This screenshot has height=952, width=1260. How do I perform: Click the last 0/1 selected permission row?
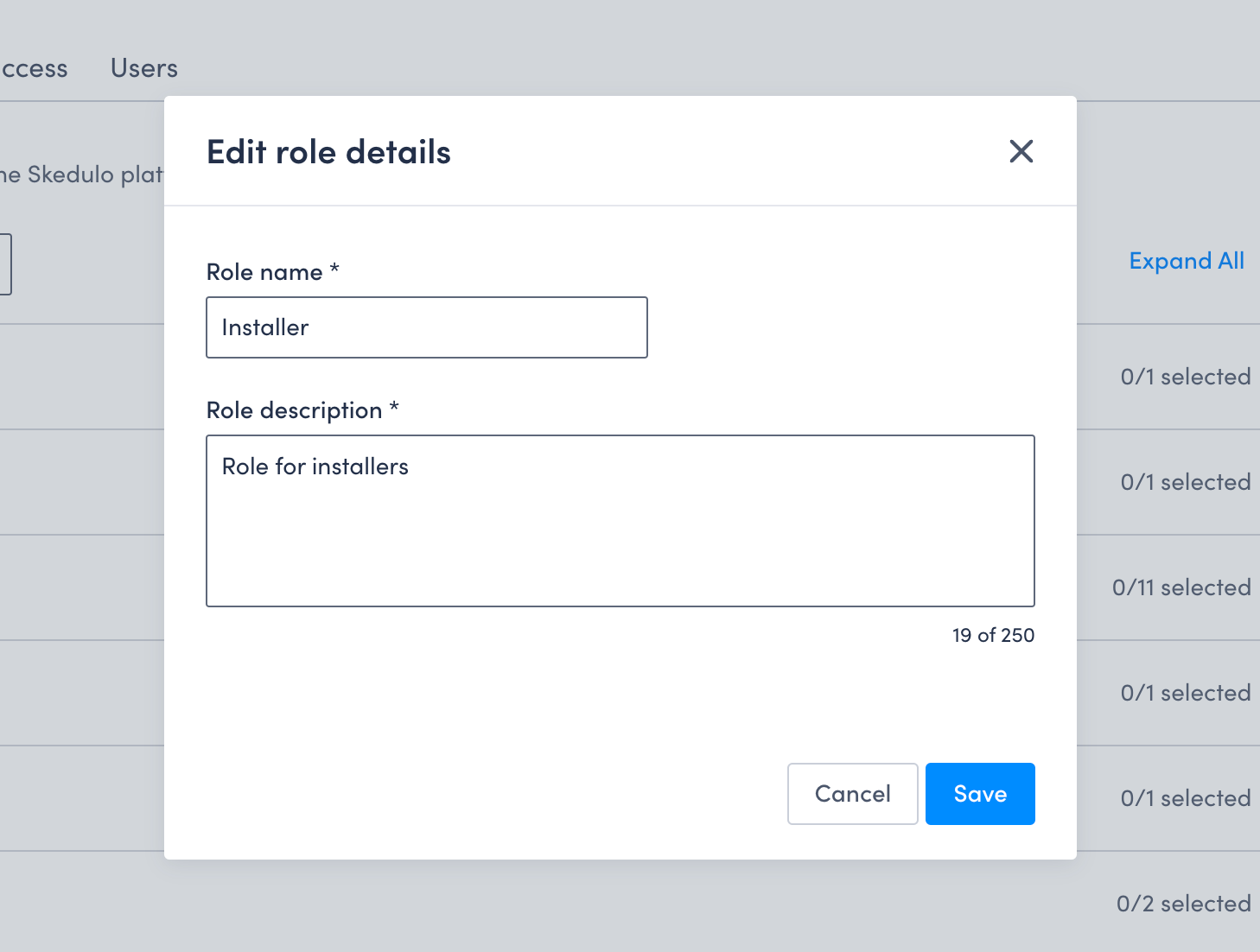(1185, 798)
